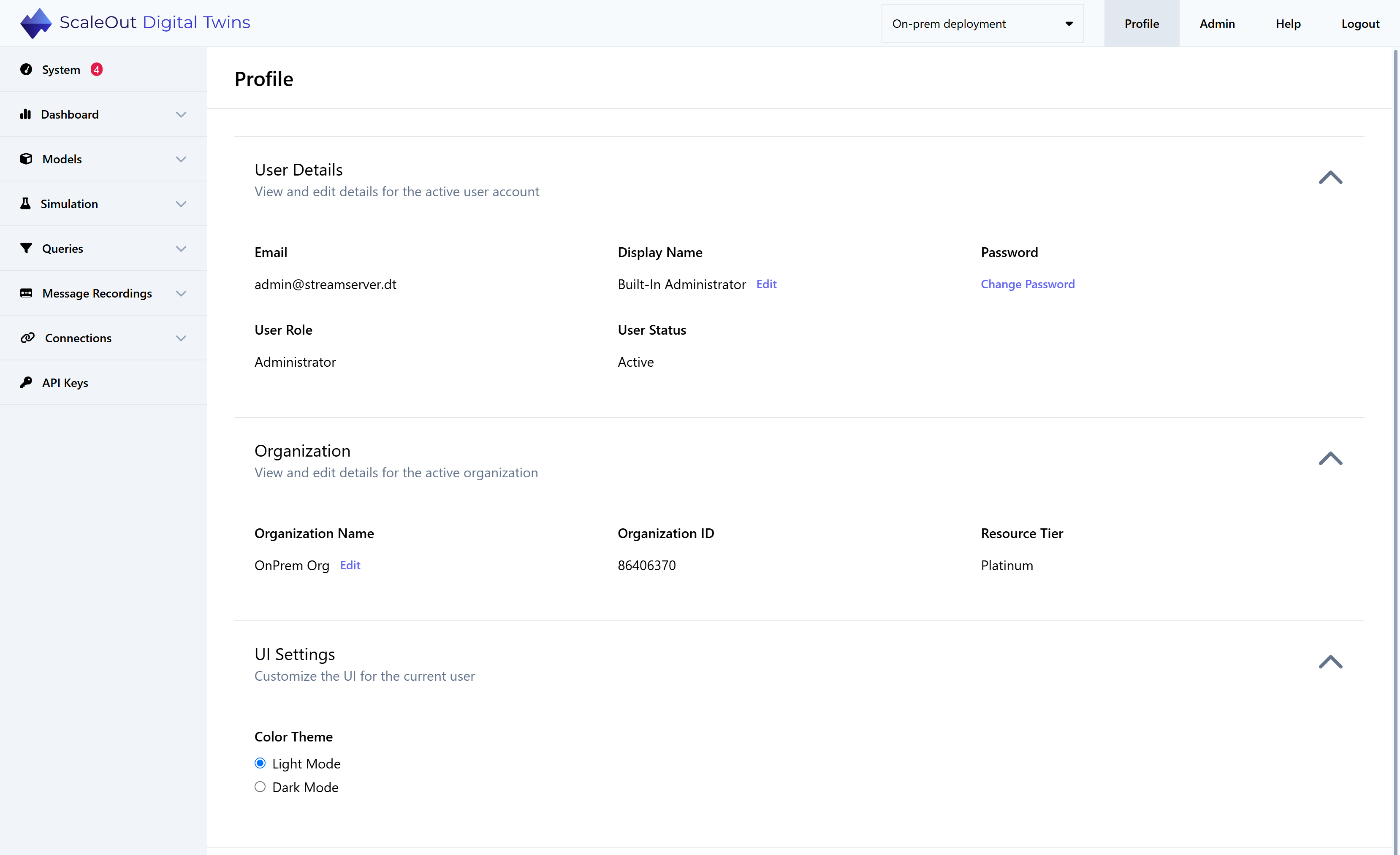
Task: Select Light Mode color theme
Action: coord(260,763)
